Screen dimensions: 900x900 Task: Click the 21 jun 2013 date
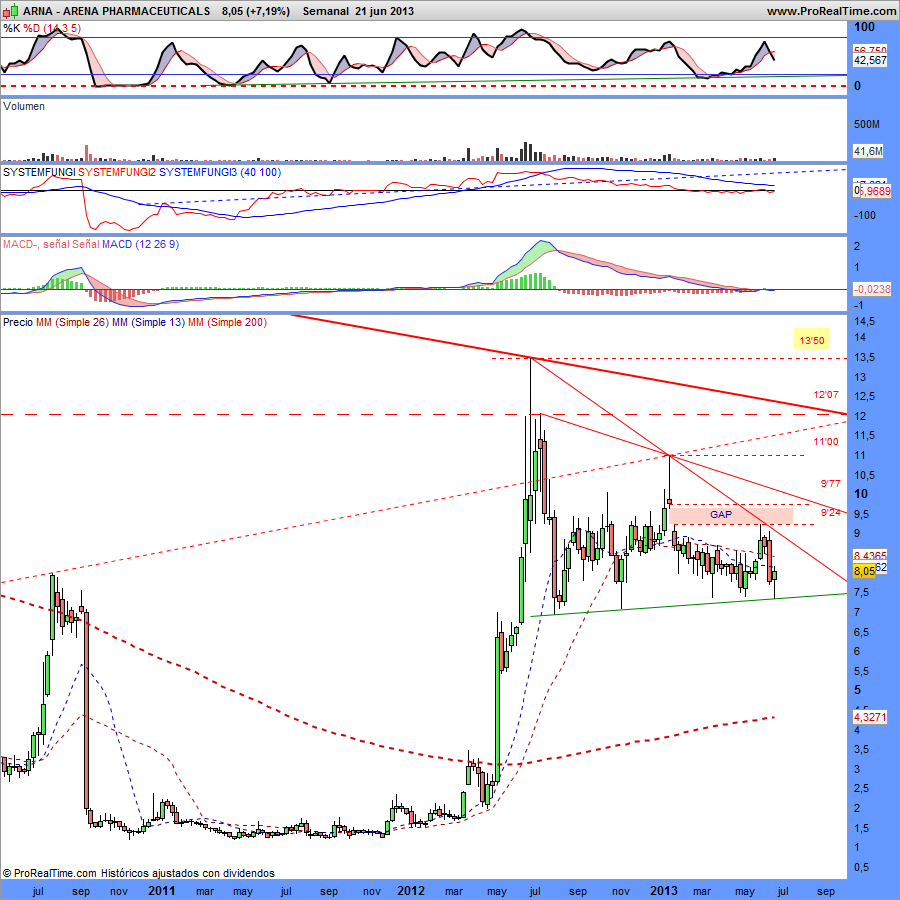[x=385, y=11]
